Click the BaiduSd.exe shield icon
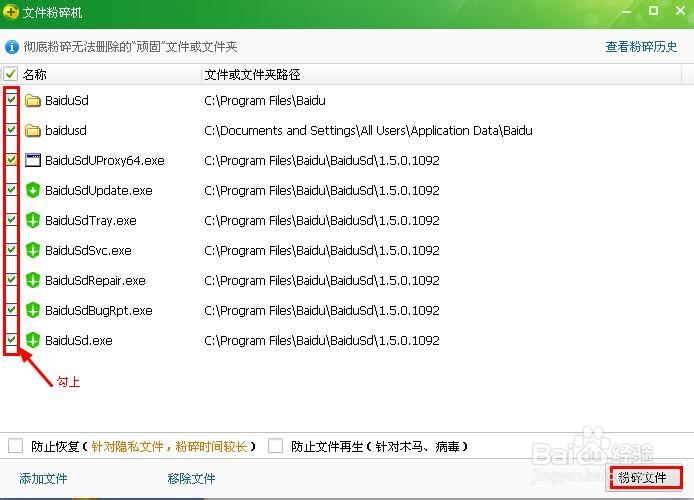The height and width of the screenshot is (500, 694). [33, 340]
